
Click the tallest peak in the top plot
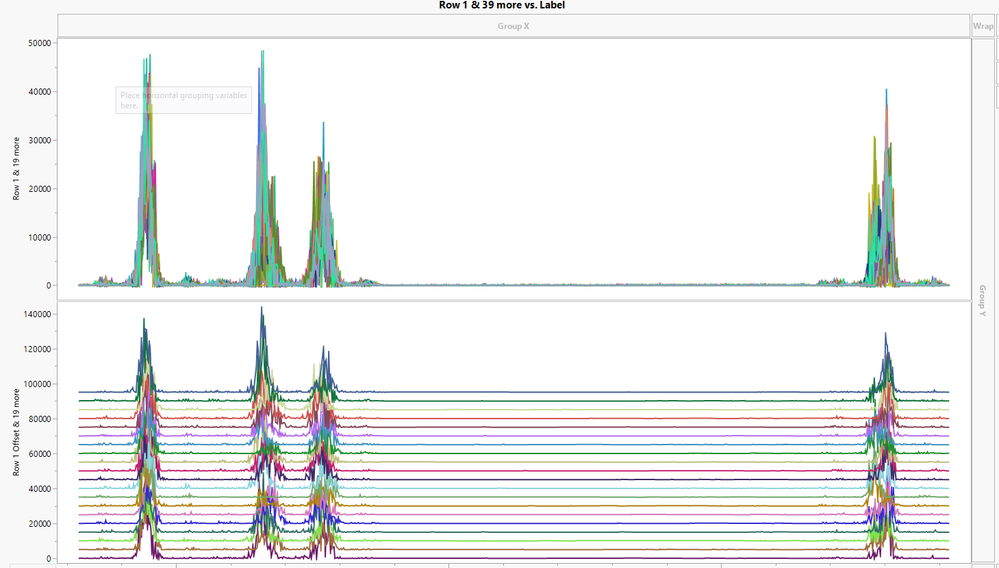point(262,60)
